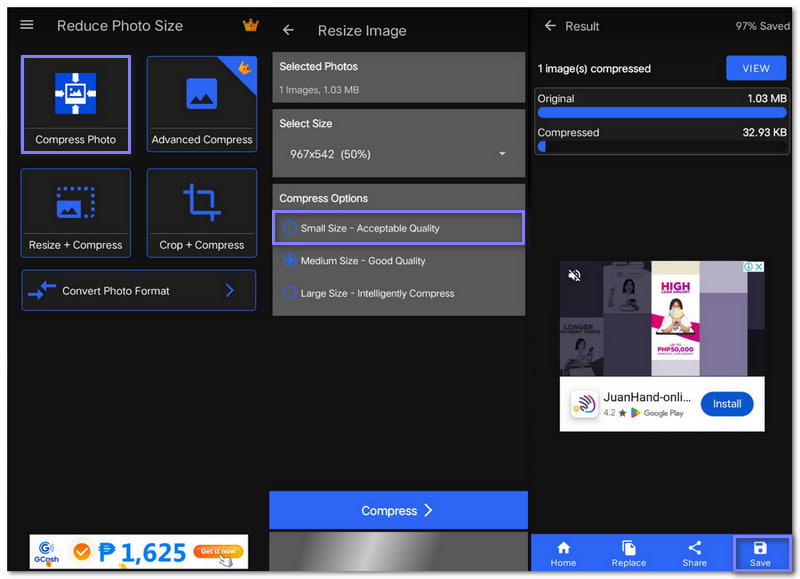Click the orange checkmark badge in banner
This screenshot has width=800, height=579.
pos(82,551)
